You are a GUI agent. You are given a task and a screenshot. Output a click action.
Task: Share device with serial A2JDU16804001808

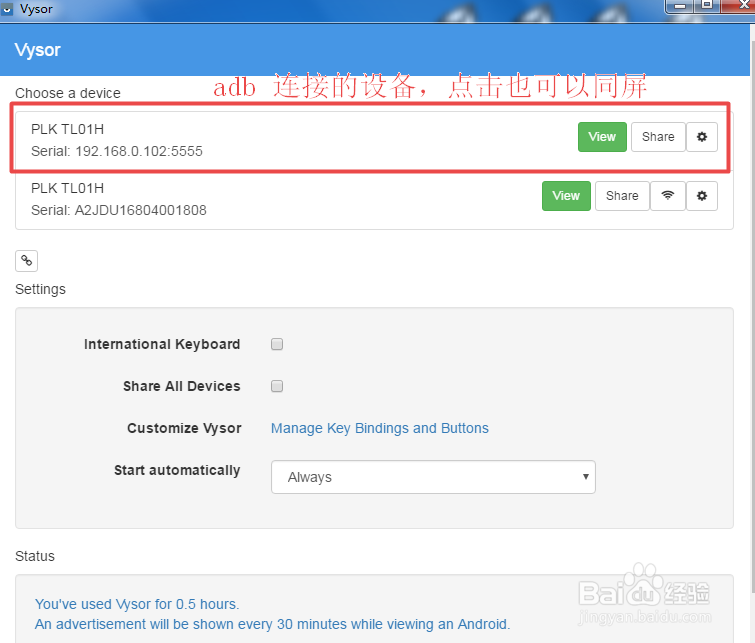622,196
